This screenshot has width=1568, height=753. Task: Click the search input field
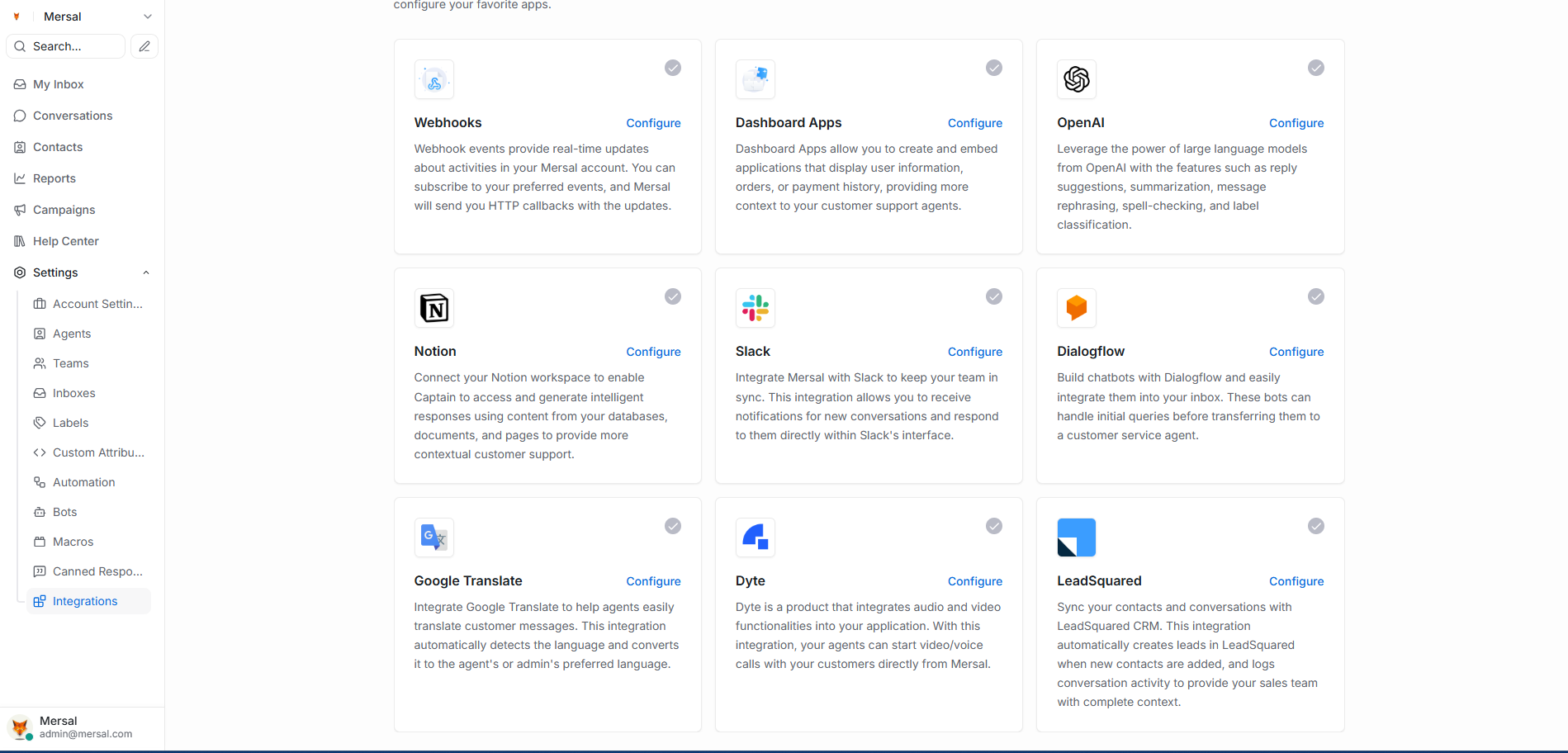65,46
